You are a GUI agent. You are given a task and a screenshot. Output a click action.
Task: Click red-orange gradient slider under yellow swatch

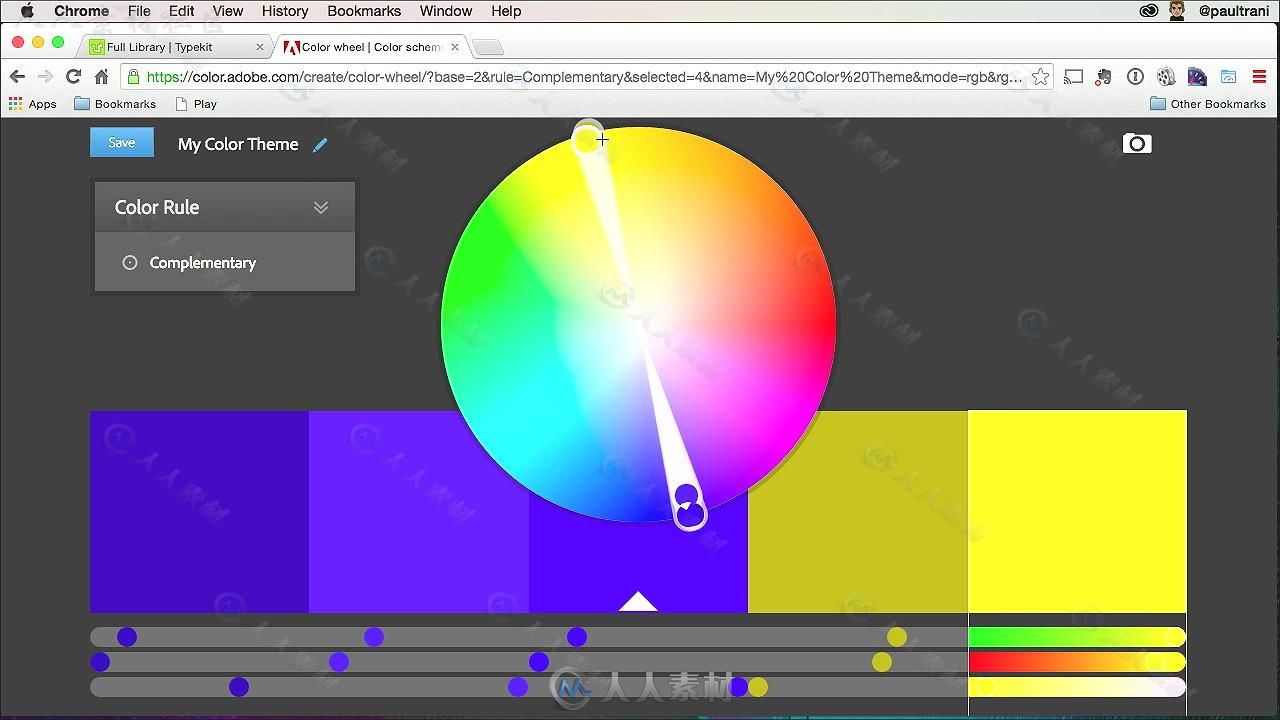[1077, 662]
